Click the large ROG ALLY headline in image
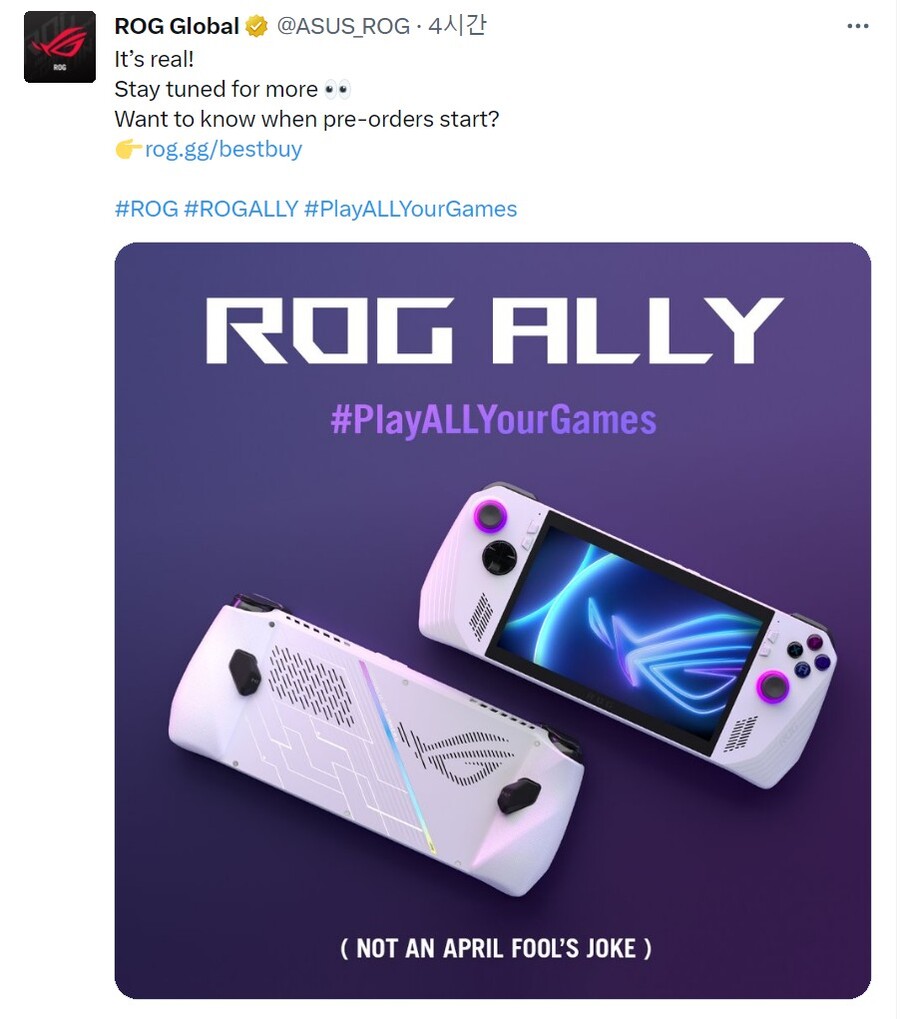 point(493,330)
